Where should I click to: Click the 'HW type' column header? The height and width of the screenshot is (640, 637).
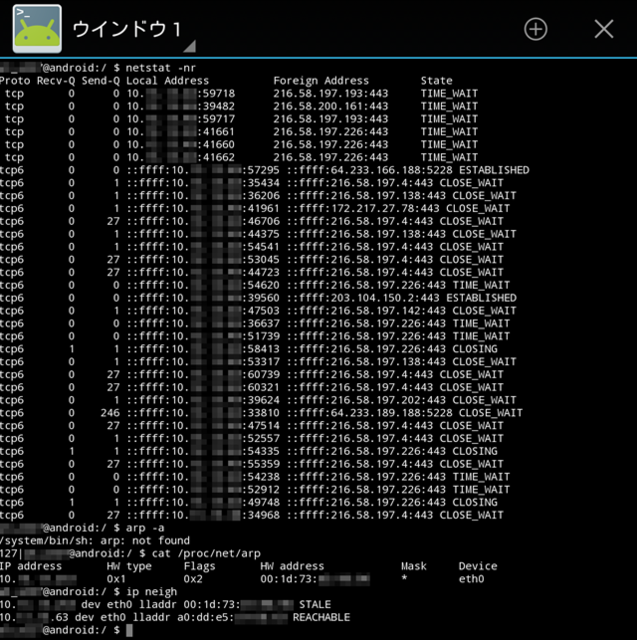coord(129,566)
